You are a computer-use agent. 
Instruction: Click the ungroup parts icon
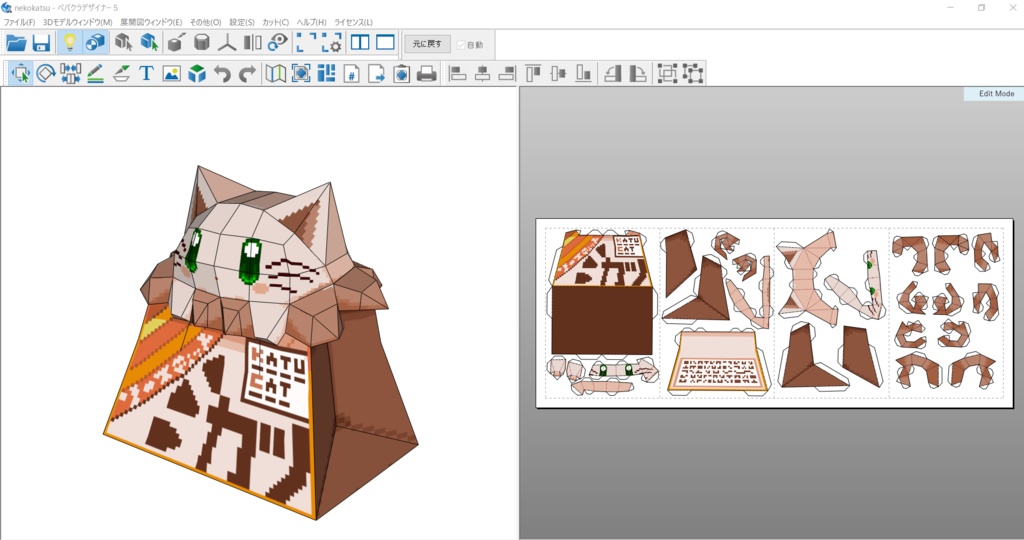pyautogui.click(x=692, y=74)
